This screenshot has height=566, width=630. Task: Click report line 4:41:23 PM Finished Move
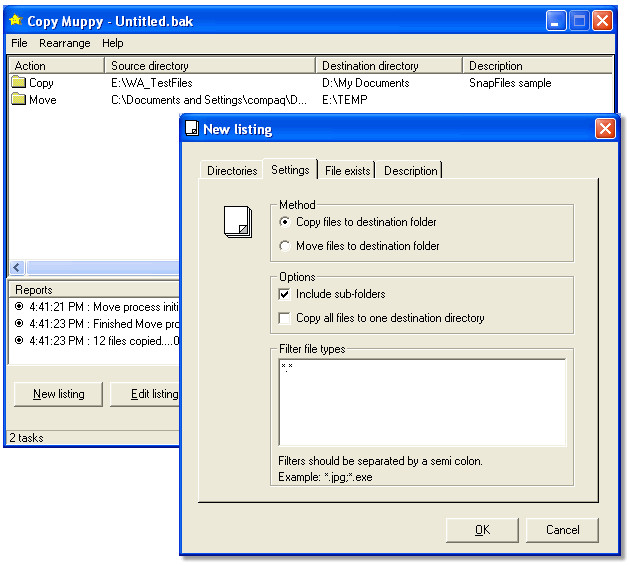coord(104,323)
